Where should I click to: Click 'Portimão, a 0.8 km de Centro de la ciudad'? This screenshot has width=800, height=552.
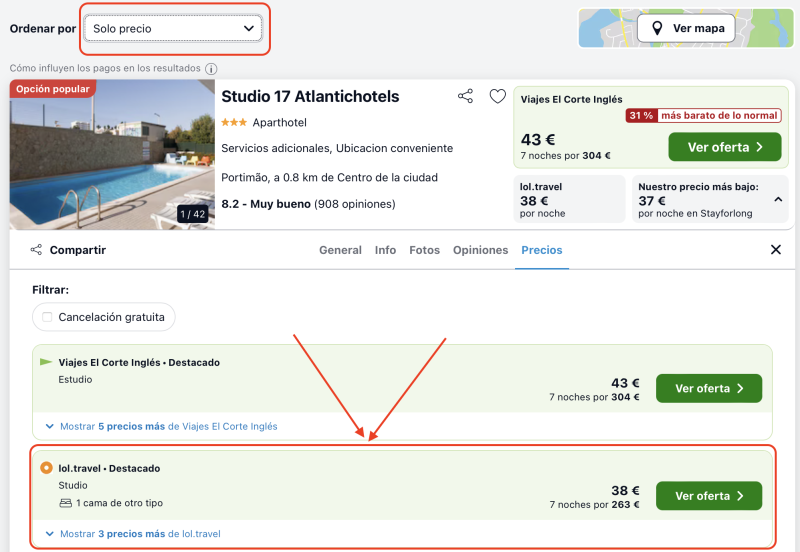click(x=330, y=178)
